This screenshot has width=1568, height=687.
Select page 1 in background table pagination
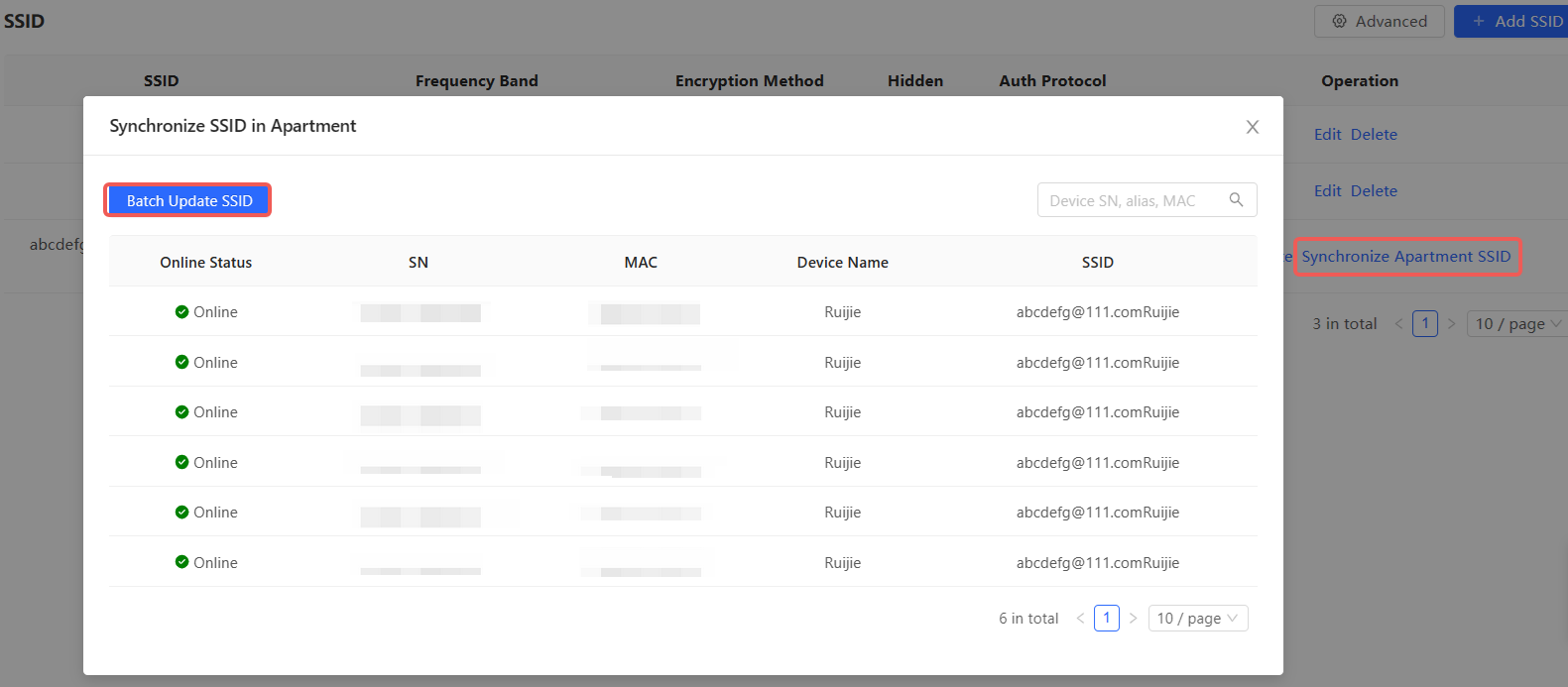point(1425,323)
